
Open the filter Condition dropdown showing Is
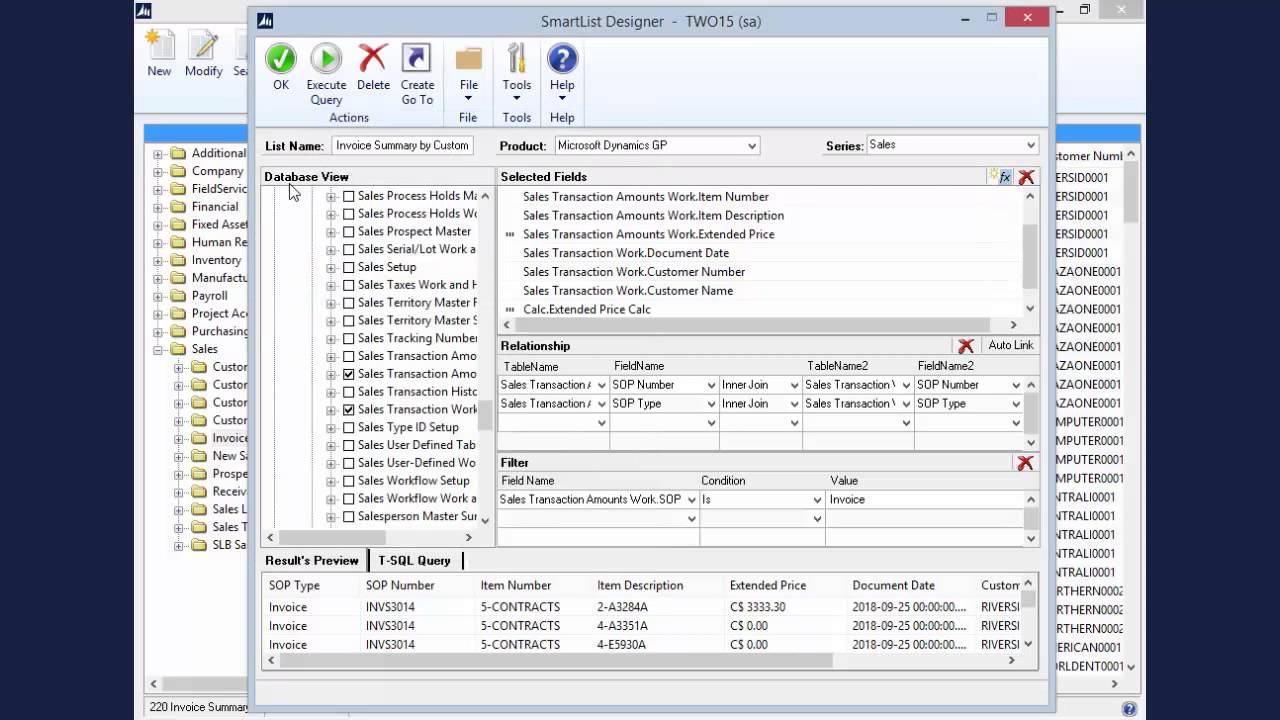817,500
